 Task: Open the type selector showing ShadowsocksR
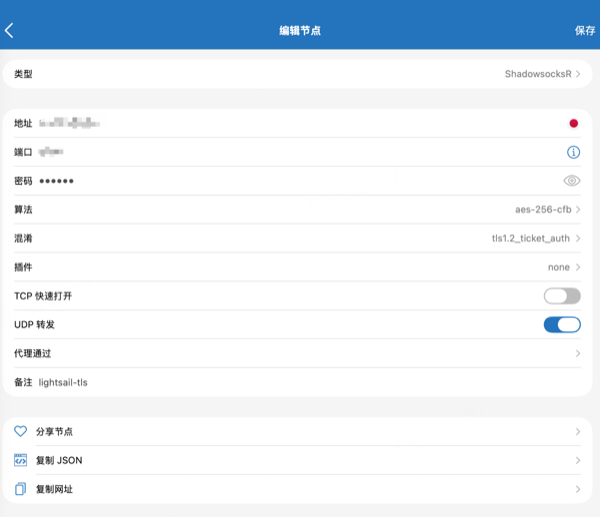click(x=542, y=74)
